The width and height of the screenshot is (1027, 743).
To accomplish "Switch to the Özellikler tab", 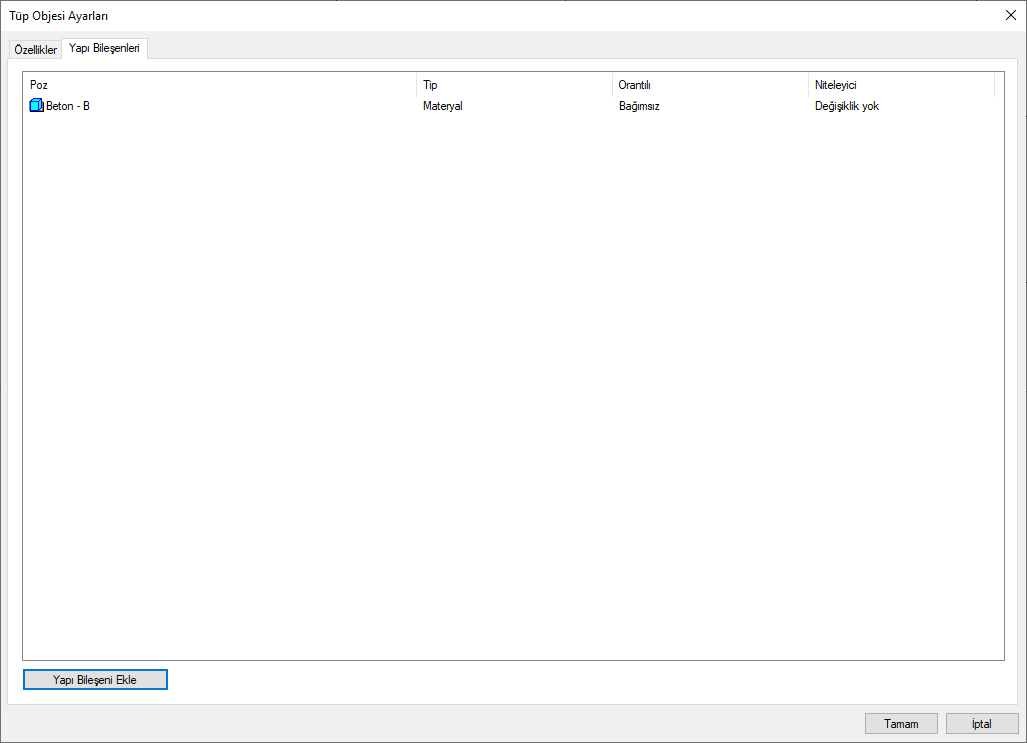I will pyautogui.click(x=35, y=50).
